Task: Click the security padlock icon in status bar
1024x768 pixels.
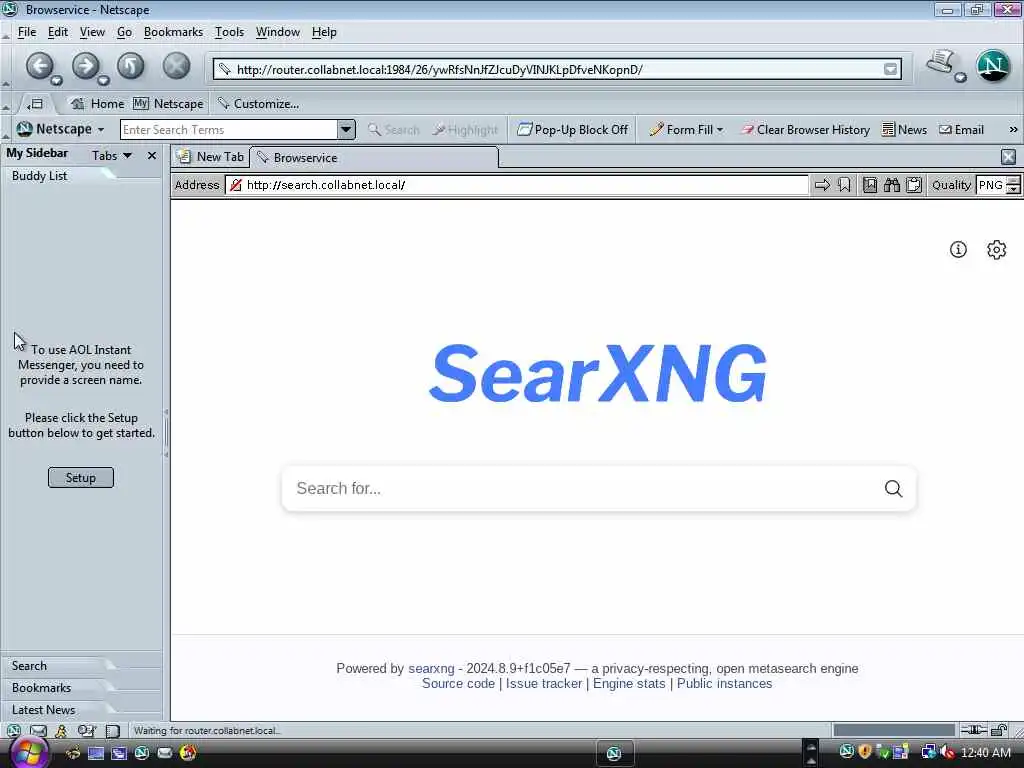Action: click(x=999, y=730)
